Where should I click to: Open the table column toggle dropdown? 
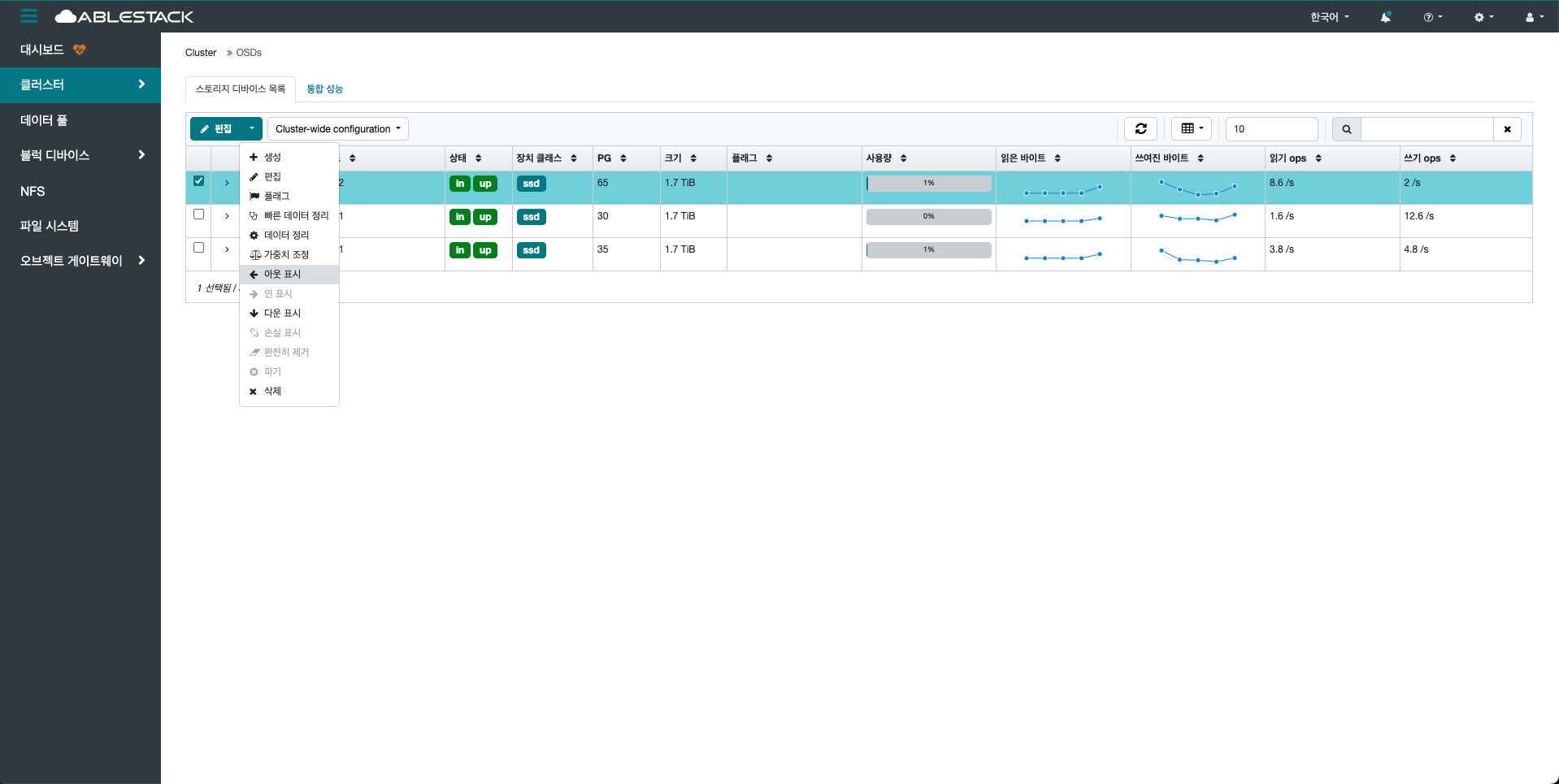(1192, 128)
